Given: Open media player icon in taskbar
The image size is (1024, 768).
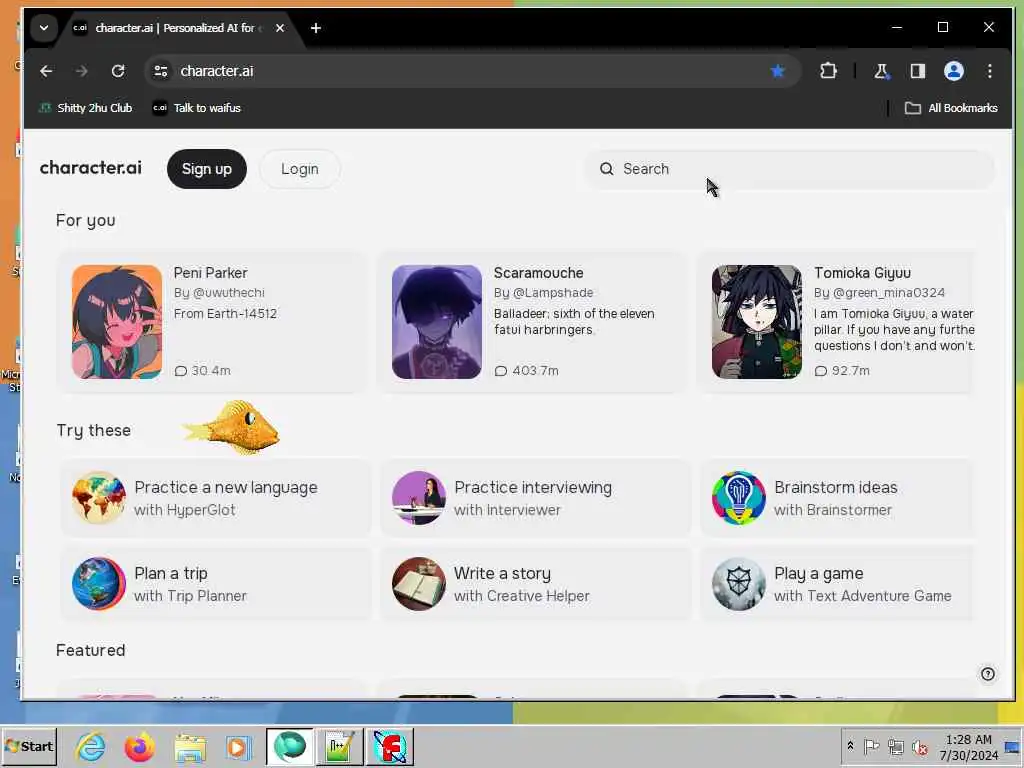Looking at the screenshot, I should coord(238,746).
